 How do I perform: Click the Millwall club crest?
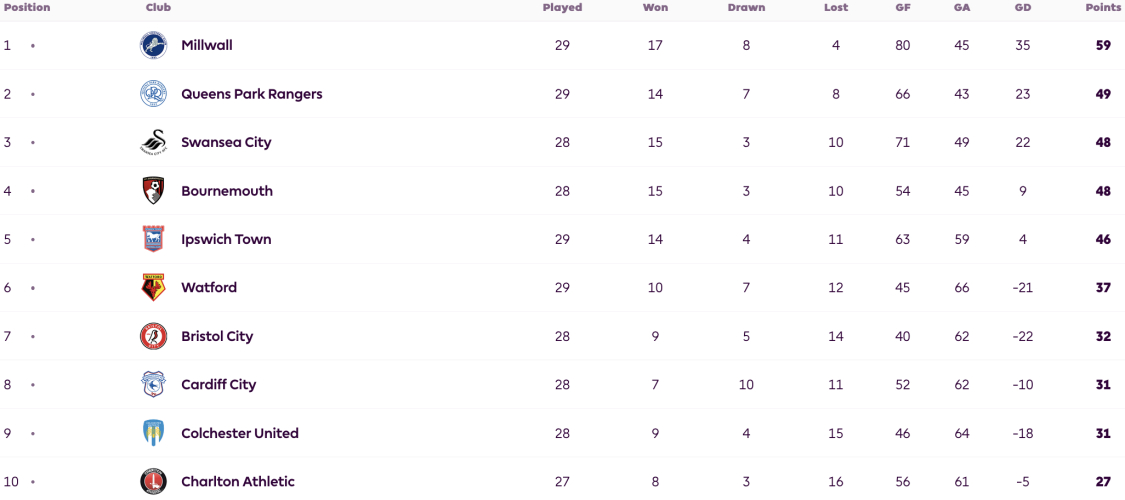click(x=153, y=45)
